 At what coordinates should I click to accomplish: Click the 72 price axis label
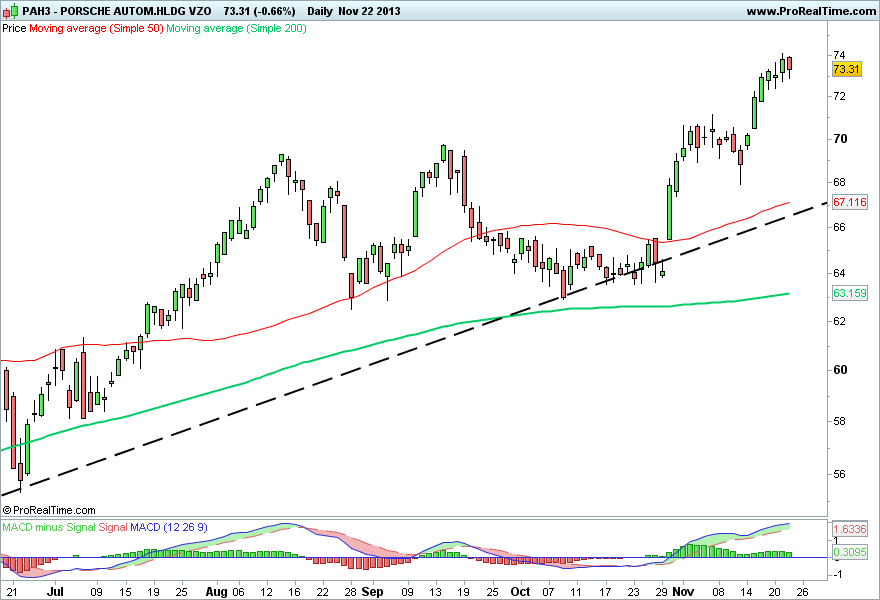(839, 97)
